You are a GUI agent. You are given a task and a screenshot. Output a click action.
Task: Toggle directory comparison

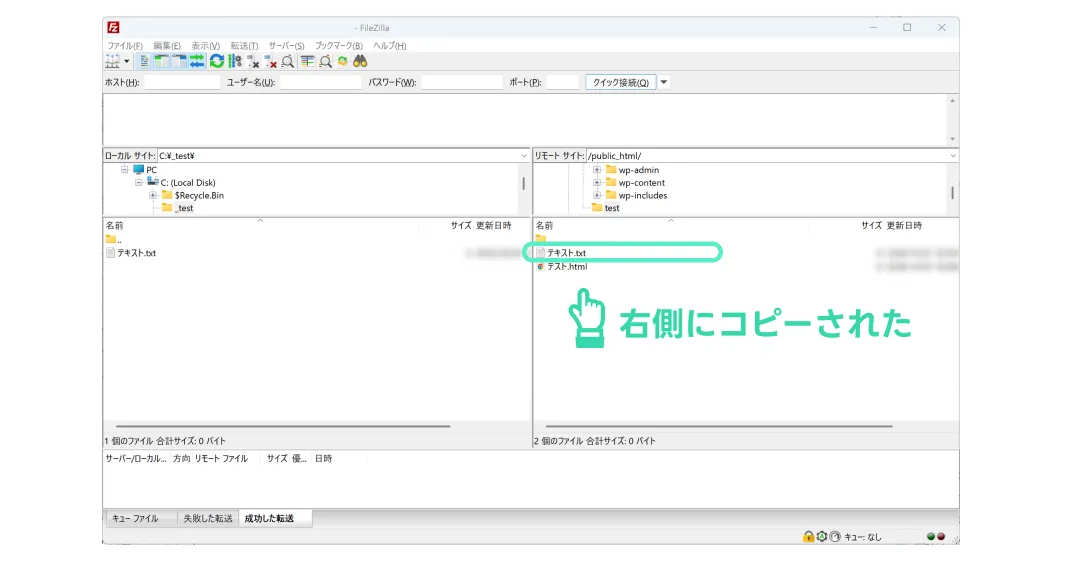tap(325, 61)
